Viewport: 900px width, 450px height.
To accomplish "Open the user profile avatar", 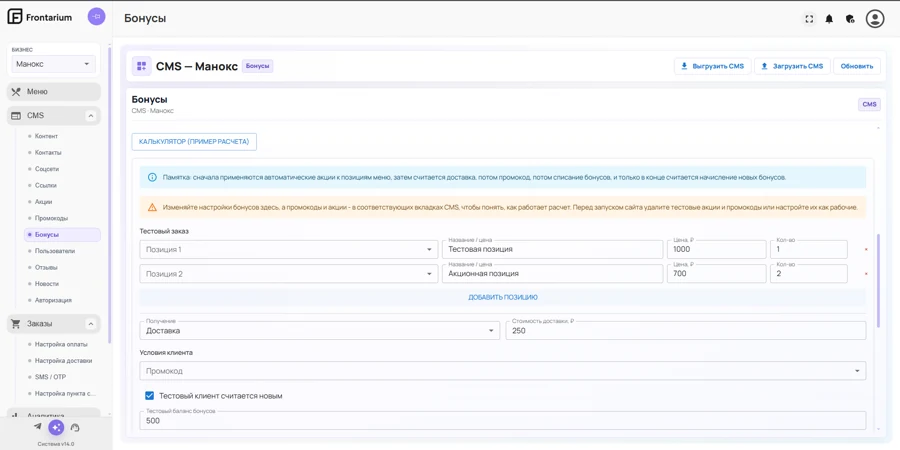I will (x=875, y=19).
